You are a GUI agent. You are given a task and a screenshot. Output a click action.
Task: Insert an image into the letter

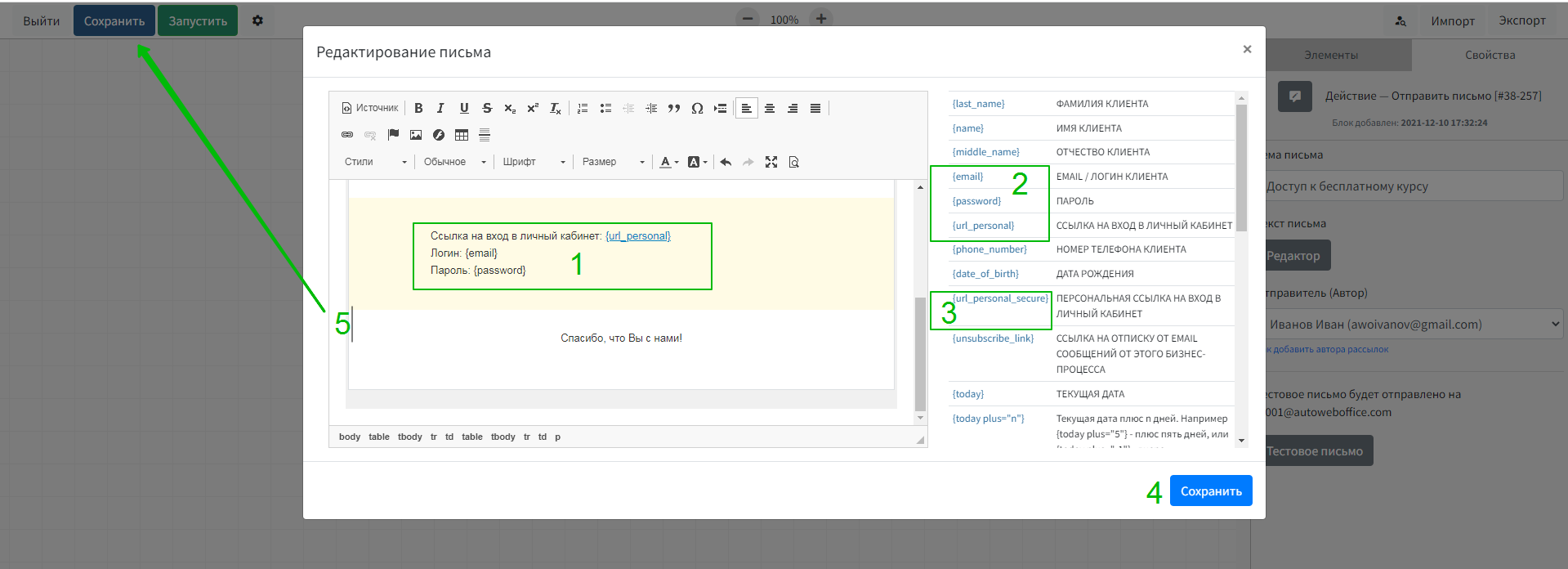(x=416, y=135)
